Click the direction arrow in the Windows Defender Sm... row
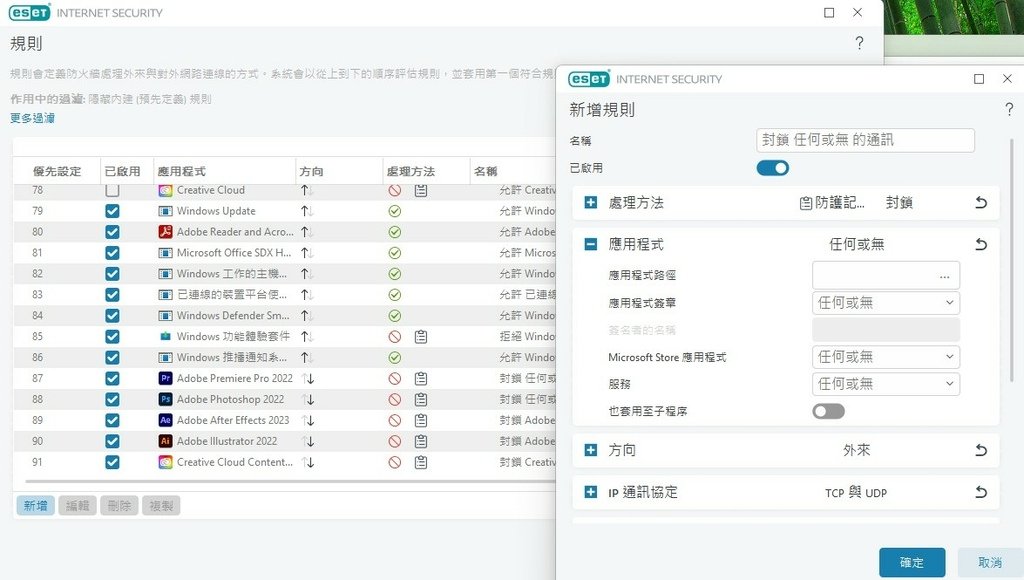Viewport: 1024px width, 580px height. (306, 315)
